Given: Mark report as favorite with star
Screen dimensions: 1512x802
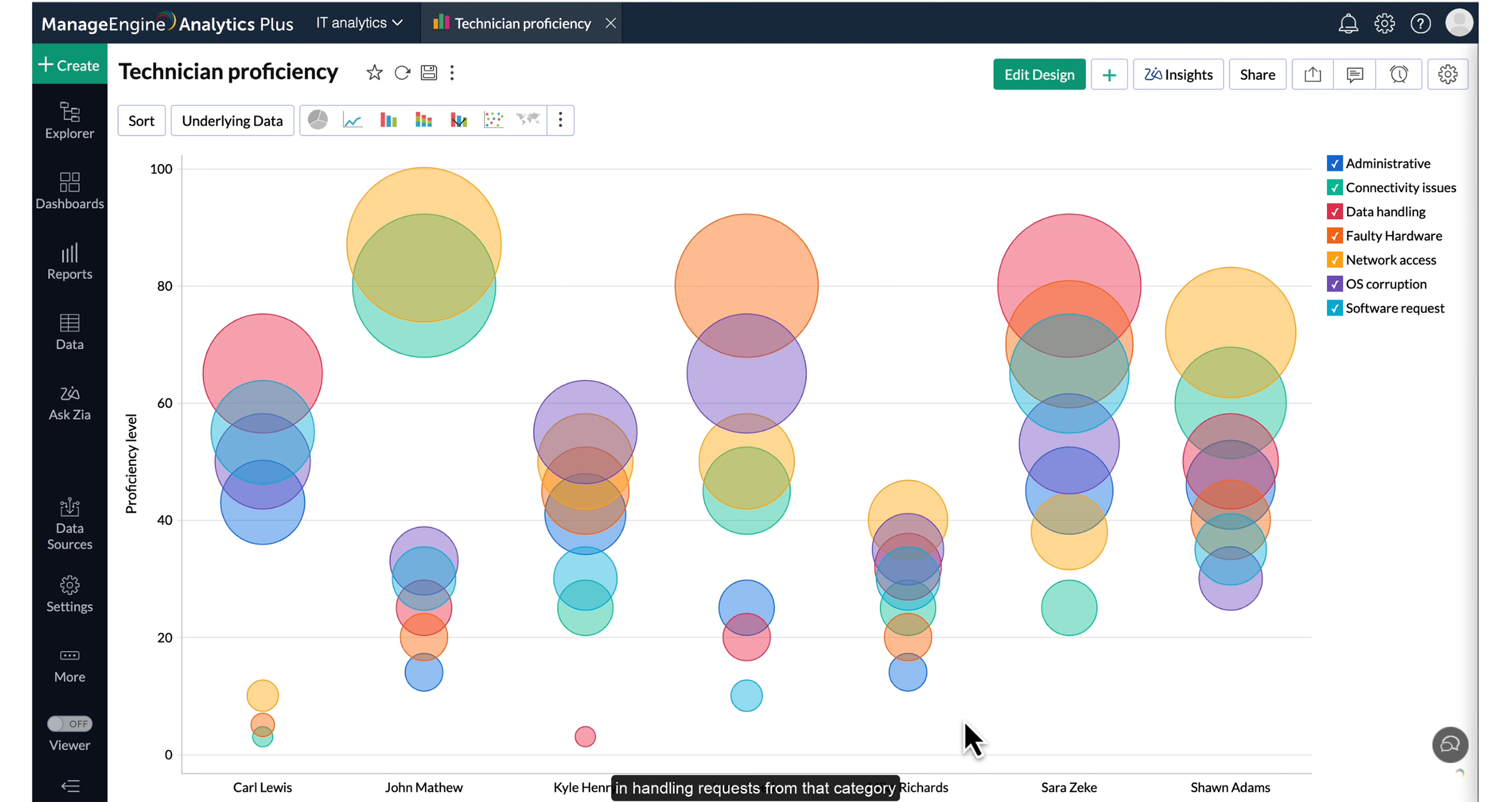Looking at the screenshot, I should tap(374, 73).
